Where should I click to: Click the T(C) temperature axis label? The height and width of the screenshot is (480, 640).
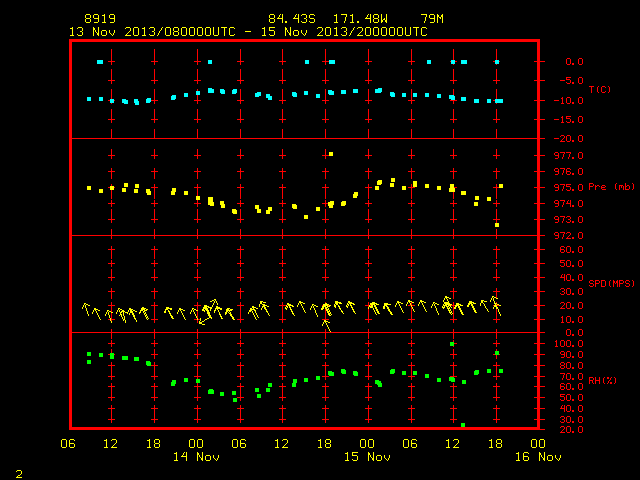(x=600, y=89)
